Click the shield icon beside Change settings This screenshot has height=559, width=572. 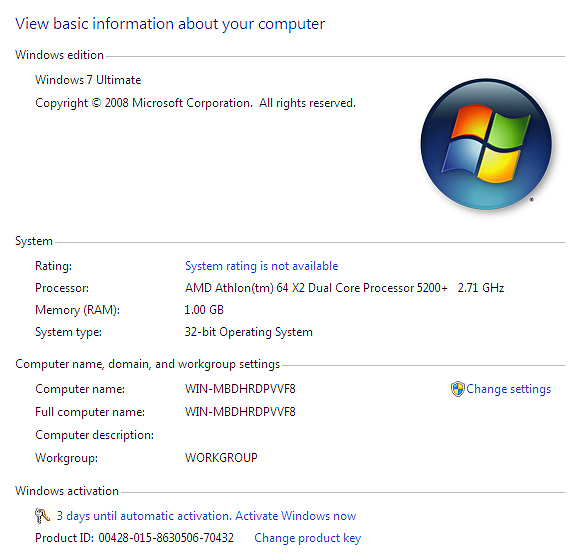pyautogui.click(x=457, y=389)
